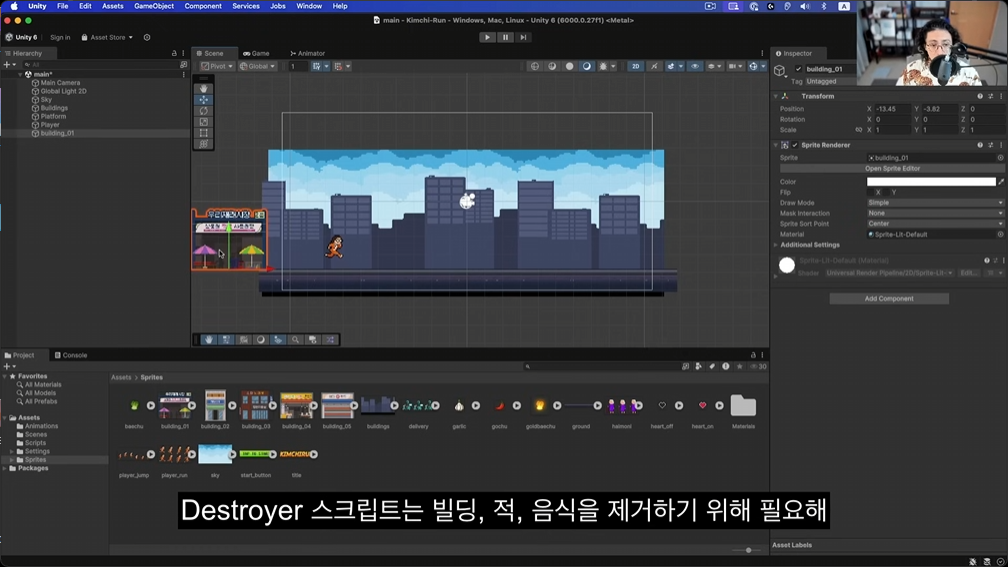This screenshot has width=1008, height=567.
Task: Open the Pivot dropdown
Action: tap(217, 66)
